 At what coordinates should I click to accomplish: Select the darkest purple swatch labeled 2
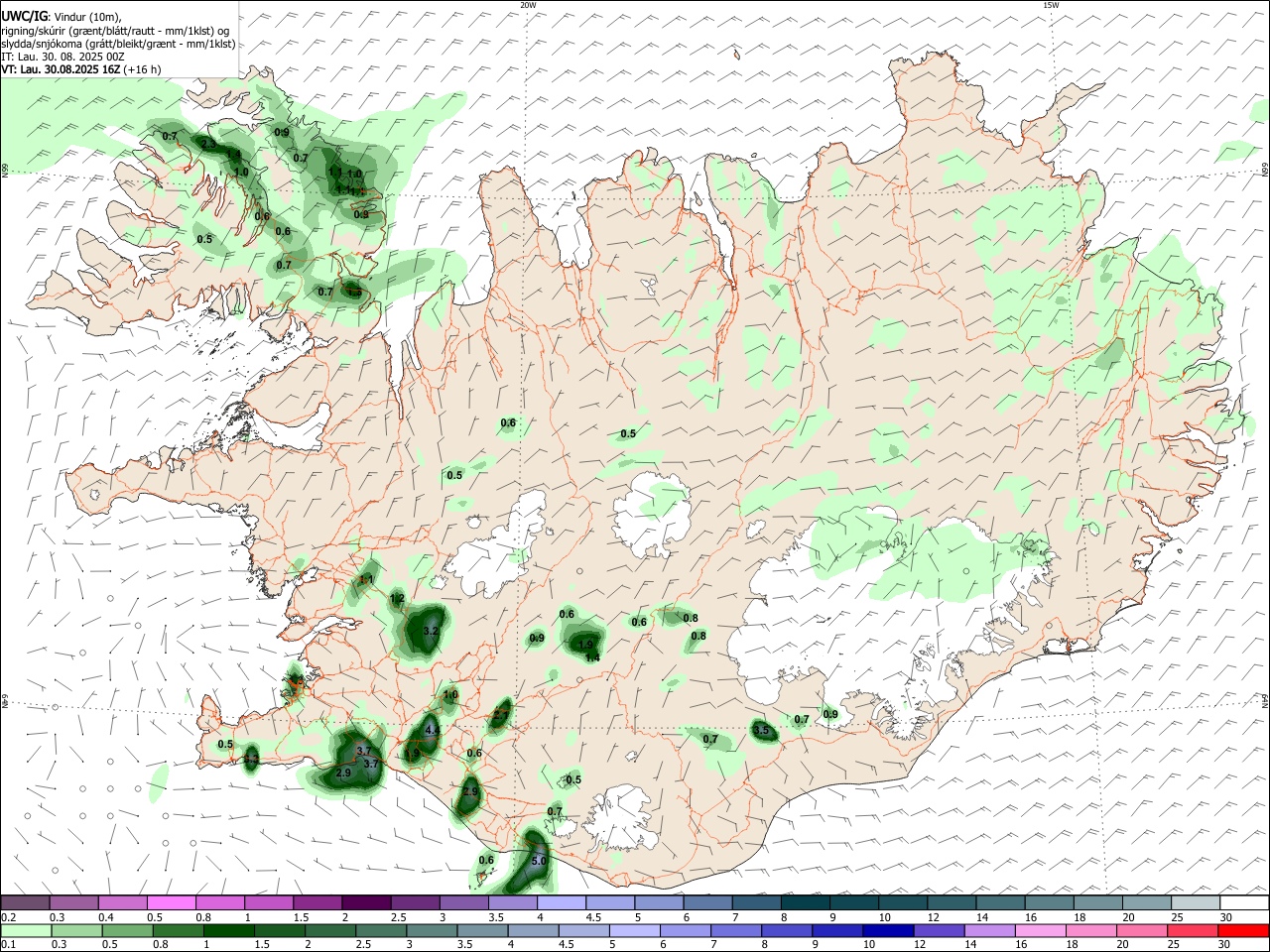(x=365, y=903)
